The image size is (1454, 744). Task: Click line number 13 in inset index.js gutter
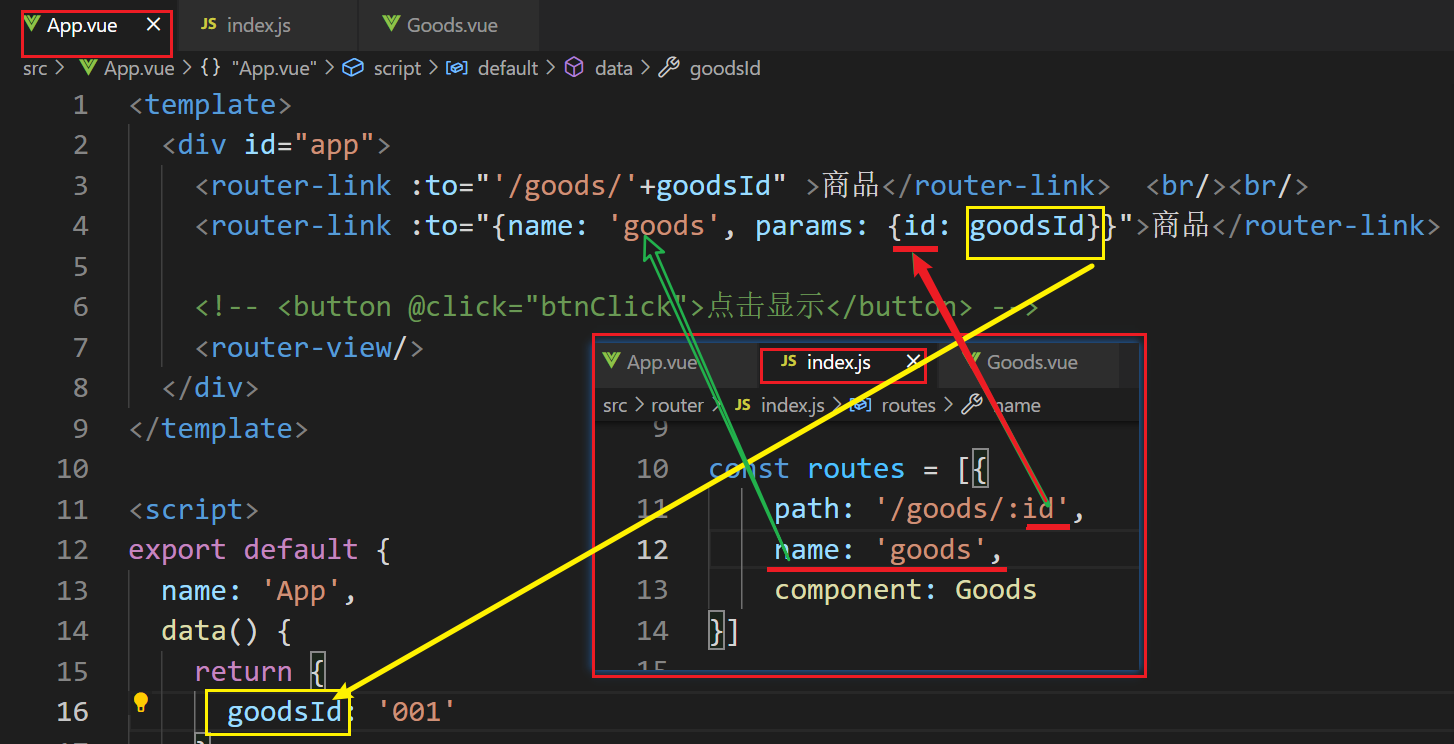652,590
